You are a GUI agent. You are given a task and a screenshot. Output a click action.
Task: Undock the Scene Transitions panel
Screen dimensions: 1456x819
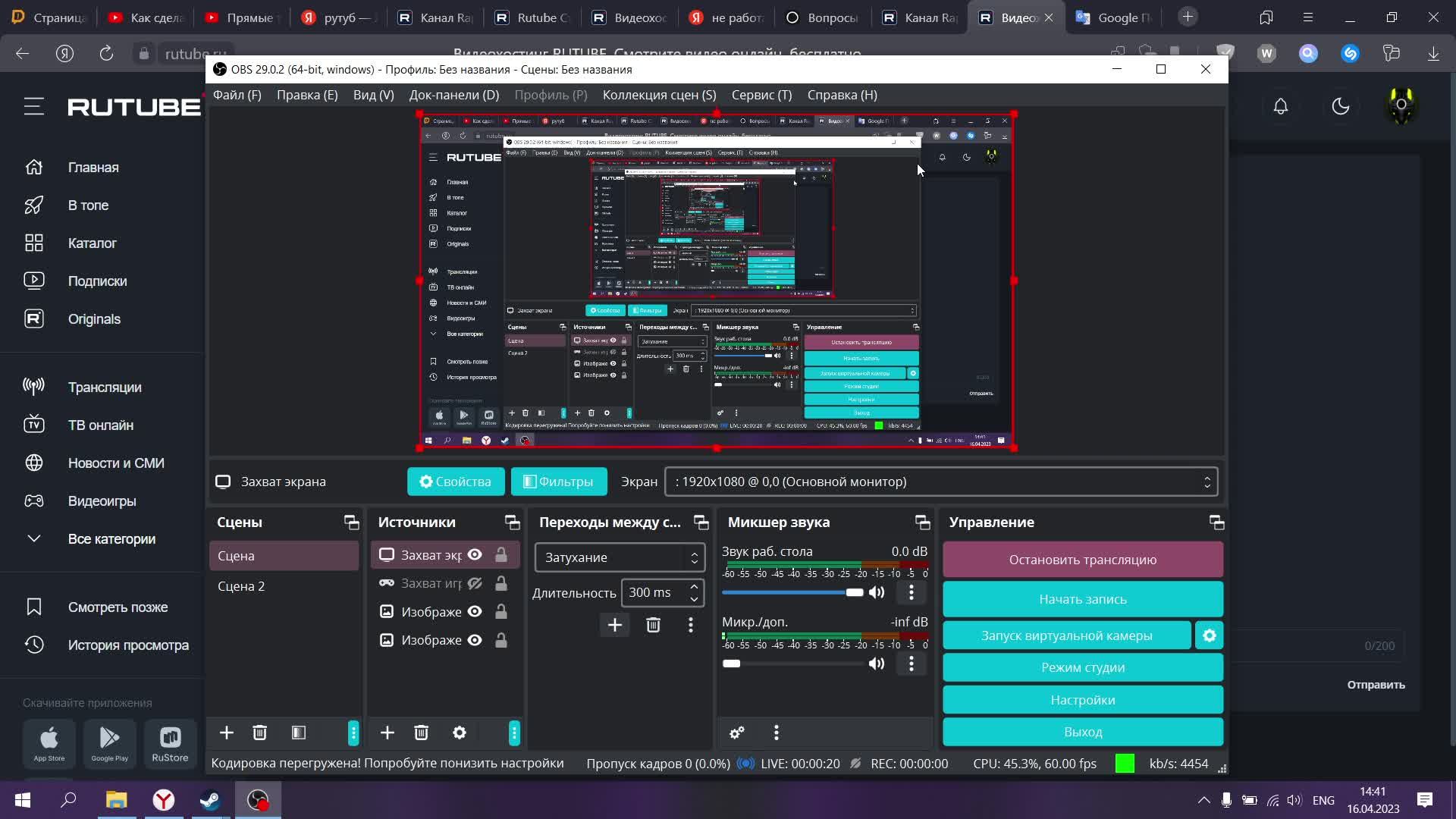tap(701, 522)
